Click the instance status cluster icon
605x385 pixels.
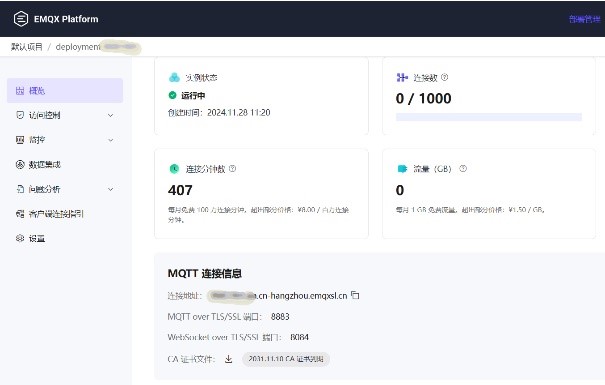click(x=174, y=78)
